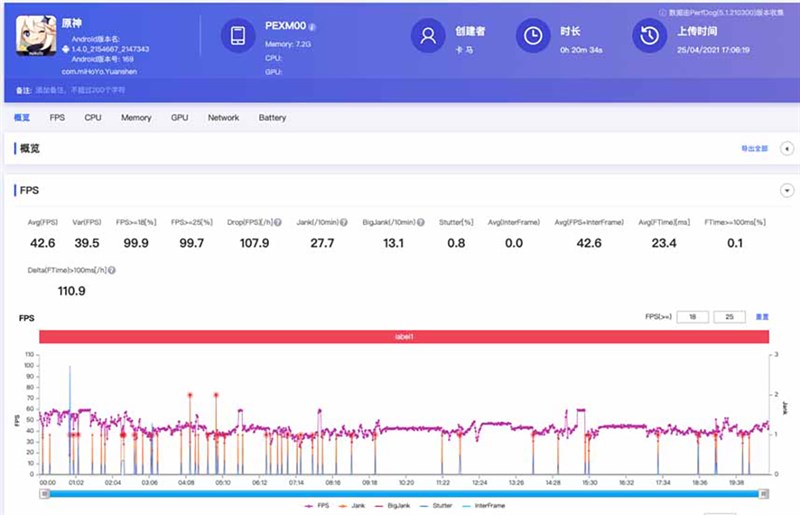The width and height of the screenshot is (800, 515).
Task: Click the blue chart range slider bar
Action: point(404,494)
